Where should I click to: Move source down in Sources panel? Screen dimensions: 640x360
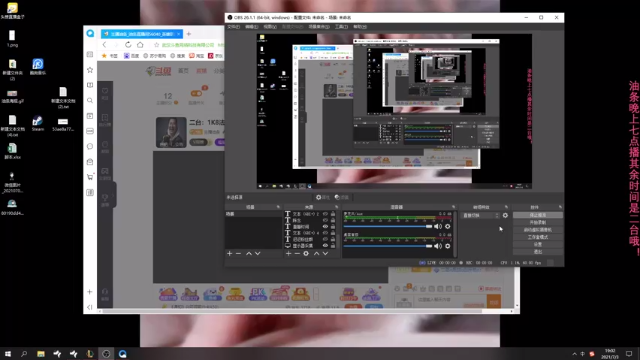[x=325, y=253]
